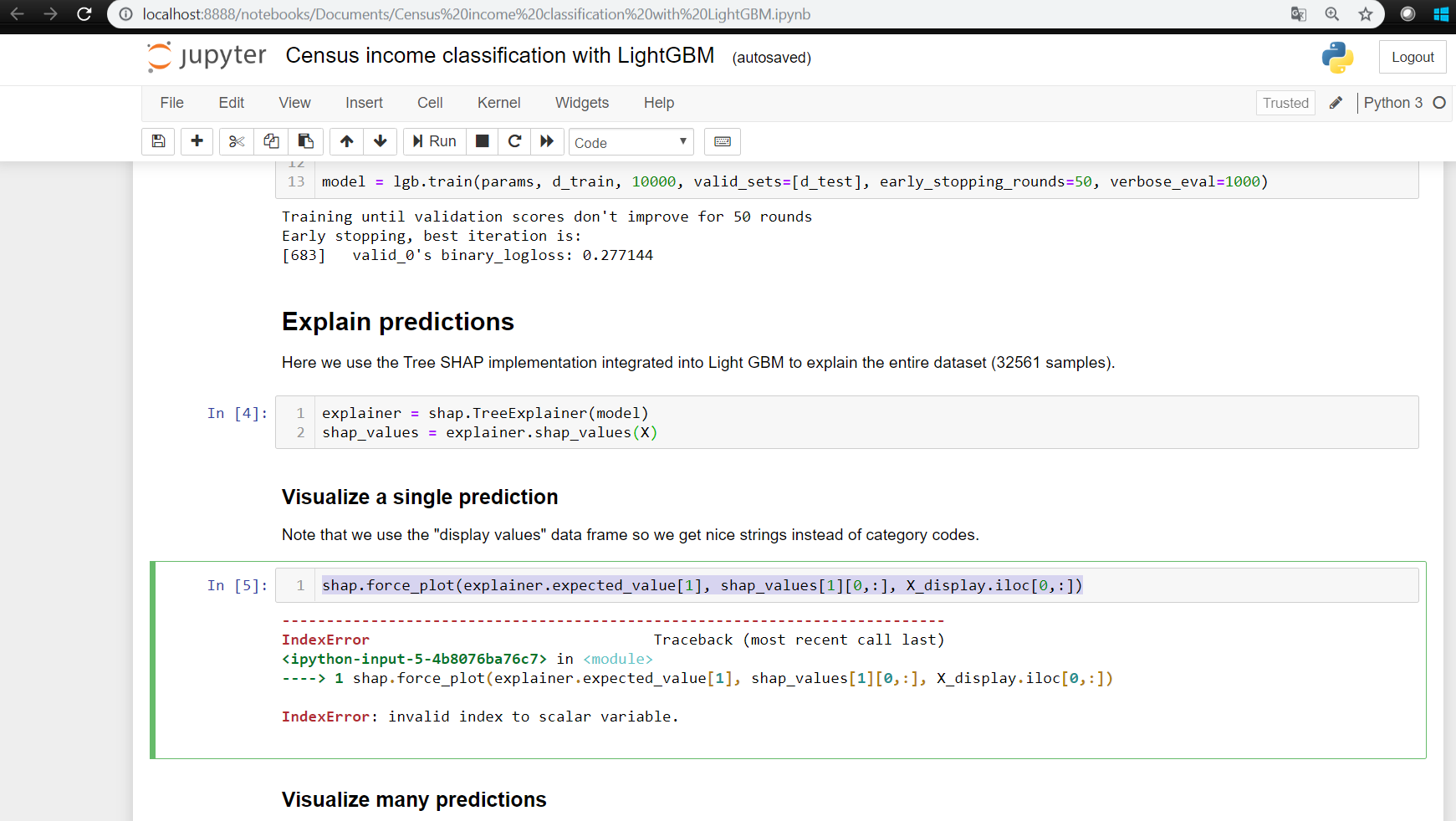Screen dimensions: 1456x821
Task: Insert a new cell below with the plus icon
Action: point(197,141)
